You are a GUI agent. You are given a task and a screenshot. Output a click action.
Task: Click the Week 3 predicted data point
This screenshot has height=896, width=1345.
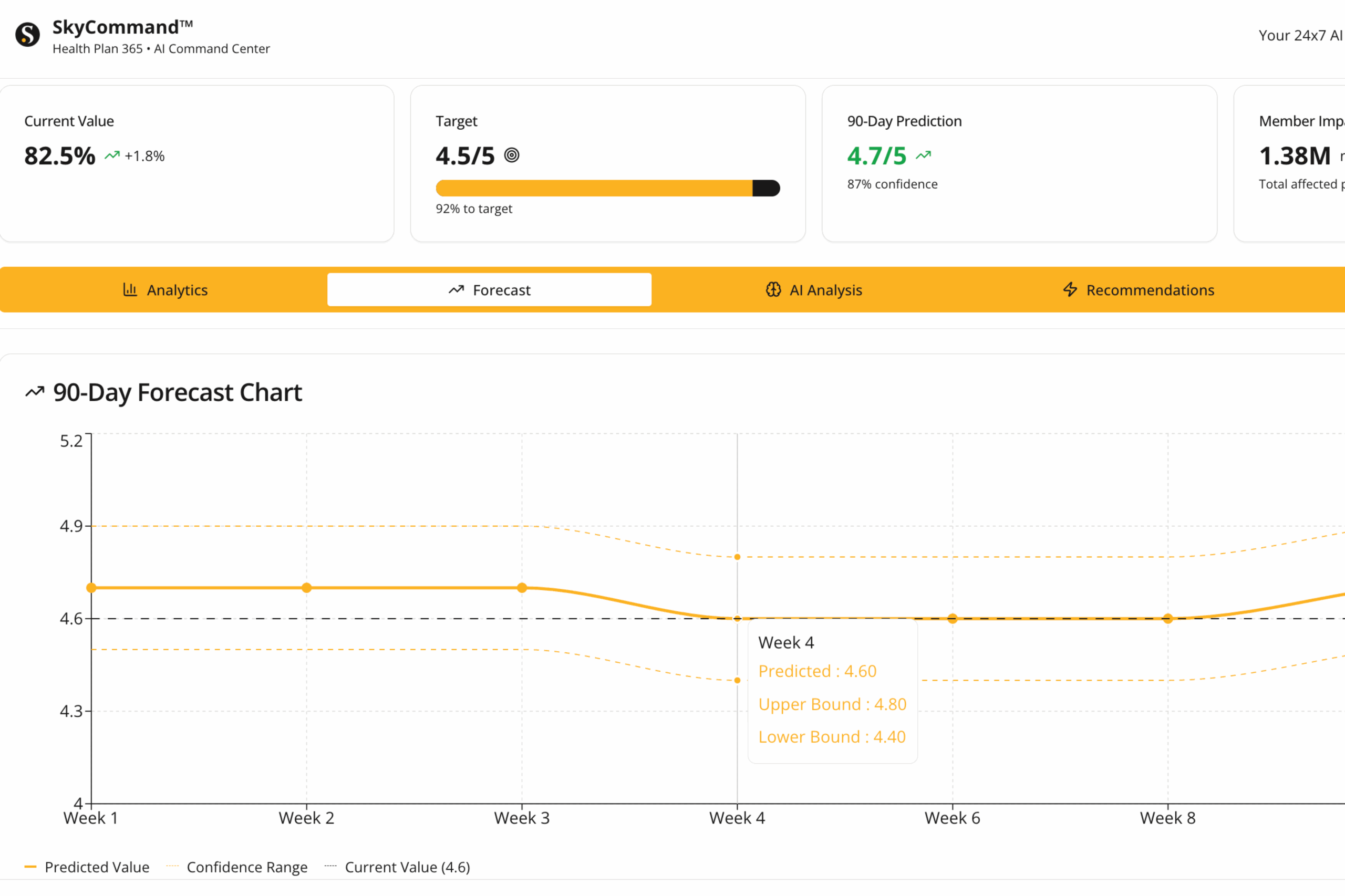522,587
